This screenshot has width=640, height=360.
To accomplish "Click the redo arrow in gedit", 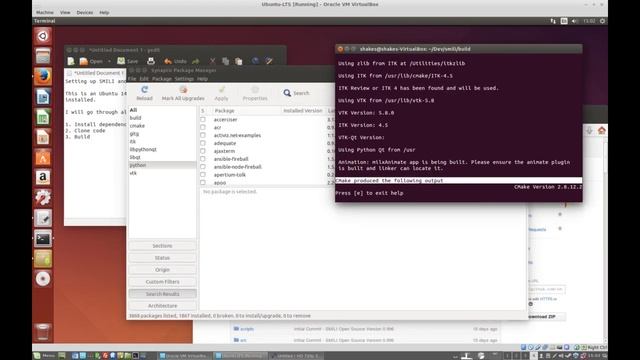I will (x=196, y=61).
